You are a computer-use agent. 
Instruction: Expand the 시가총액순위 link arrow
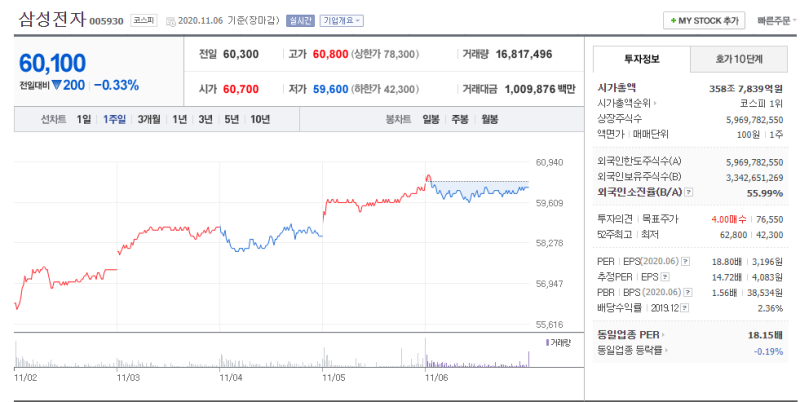pos(655,104)
